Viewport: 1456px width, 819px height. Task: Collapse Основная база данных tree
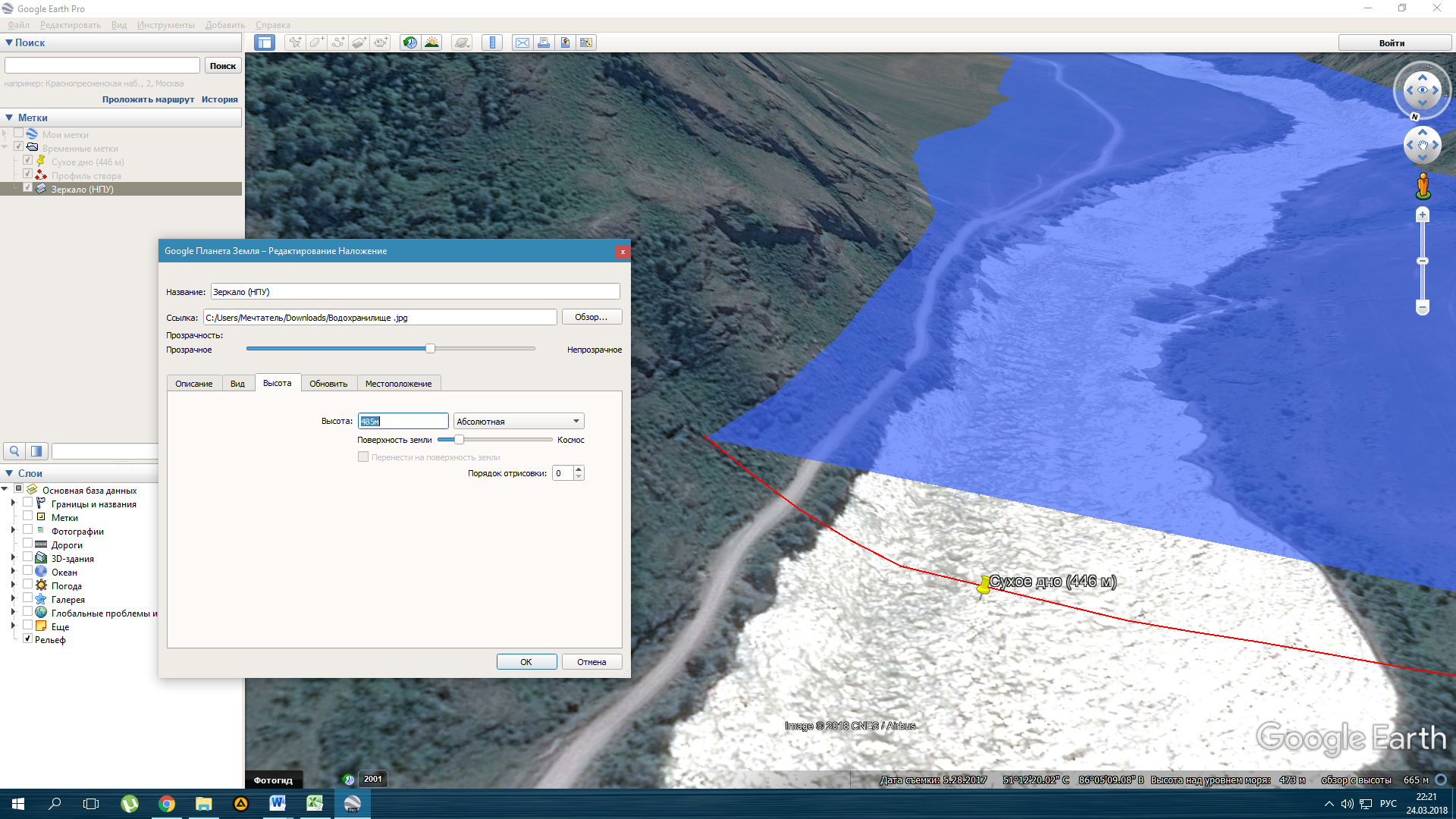(x=5, y=490)
